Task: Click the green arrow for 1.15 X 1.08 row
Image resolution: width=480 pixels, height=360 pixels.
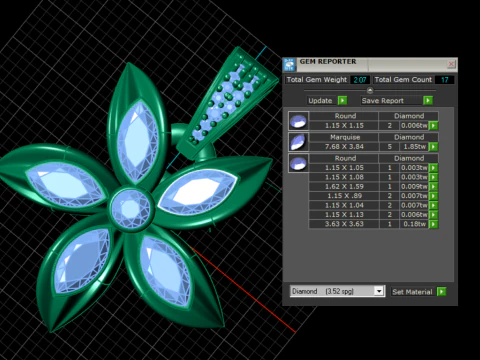Action: (x=433, y=177)
